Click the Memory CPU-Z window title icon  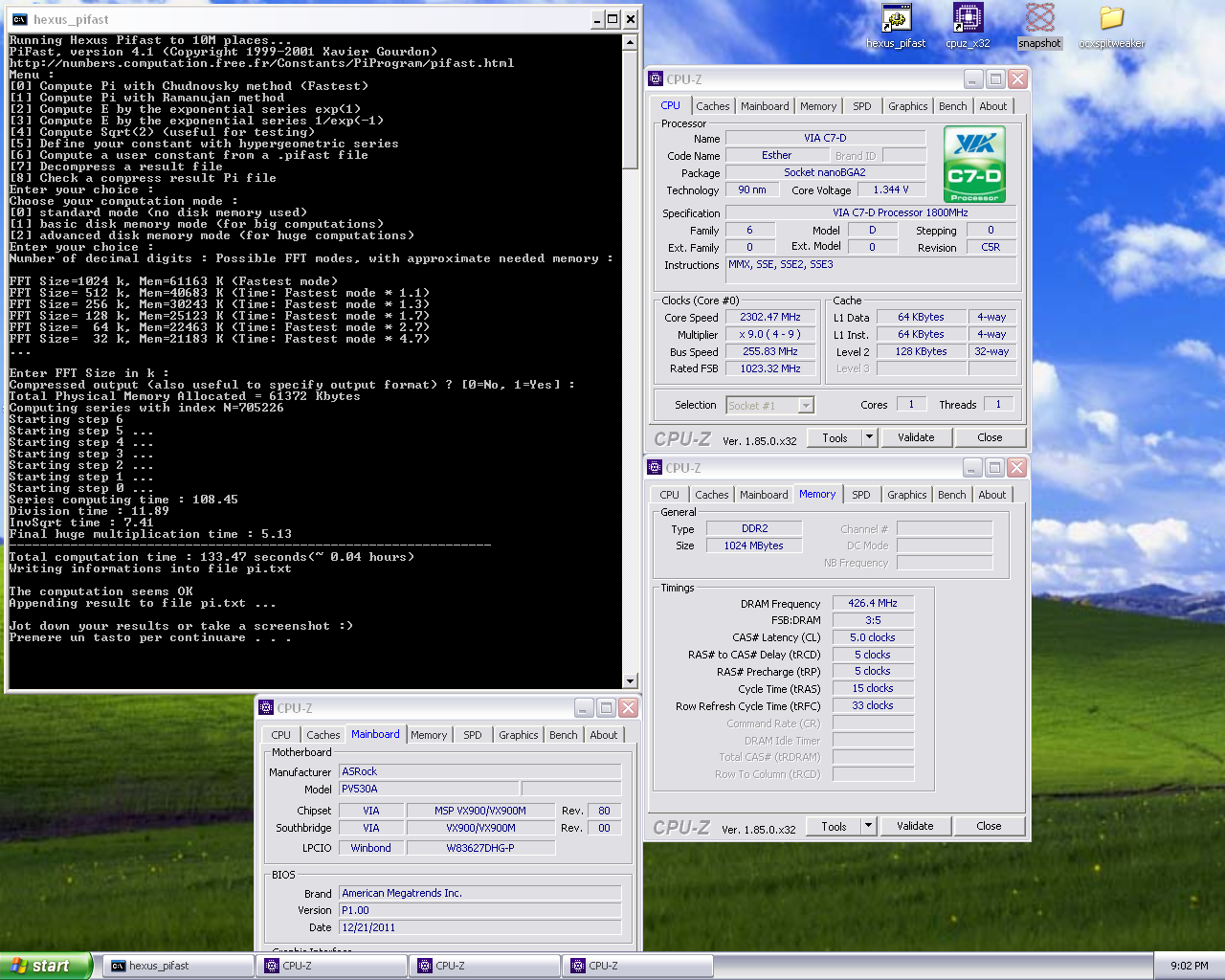click(x=656, y=468)
